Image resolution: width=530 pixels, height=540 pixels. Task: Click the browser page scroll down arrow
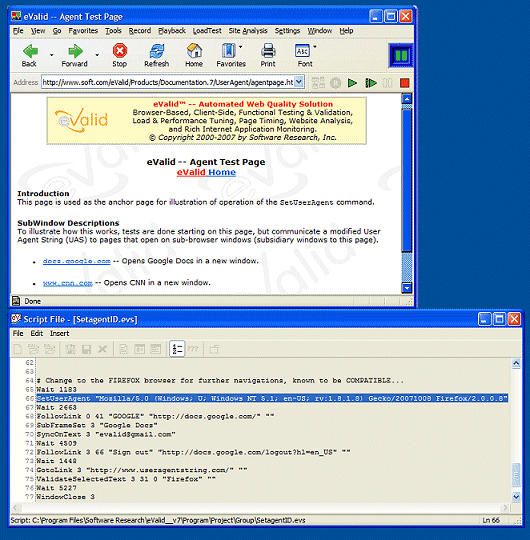(407, 288)
